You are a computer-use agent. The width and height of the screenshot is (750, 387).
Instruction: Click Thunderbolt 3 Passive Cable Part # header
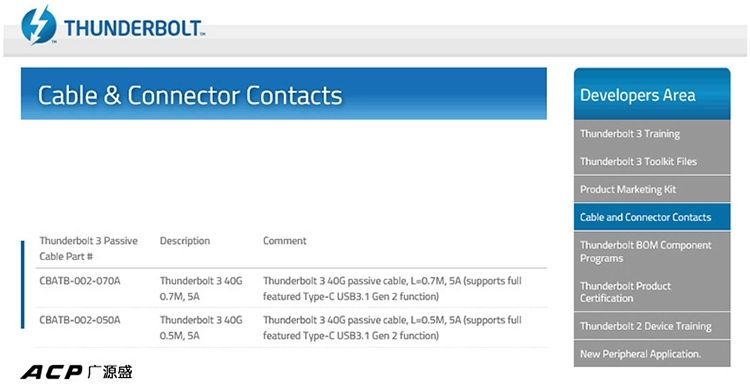coord(88,248)
